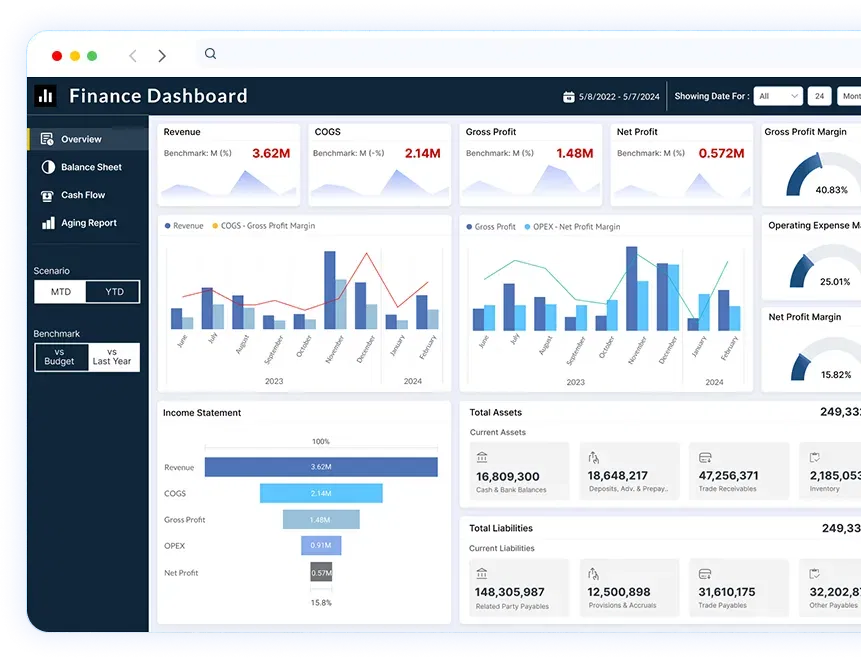Click the 24 date value field
The height and width of the screenshot is (663, 861).
point(819,96)
